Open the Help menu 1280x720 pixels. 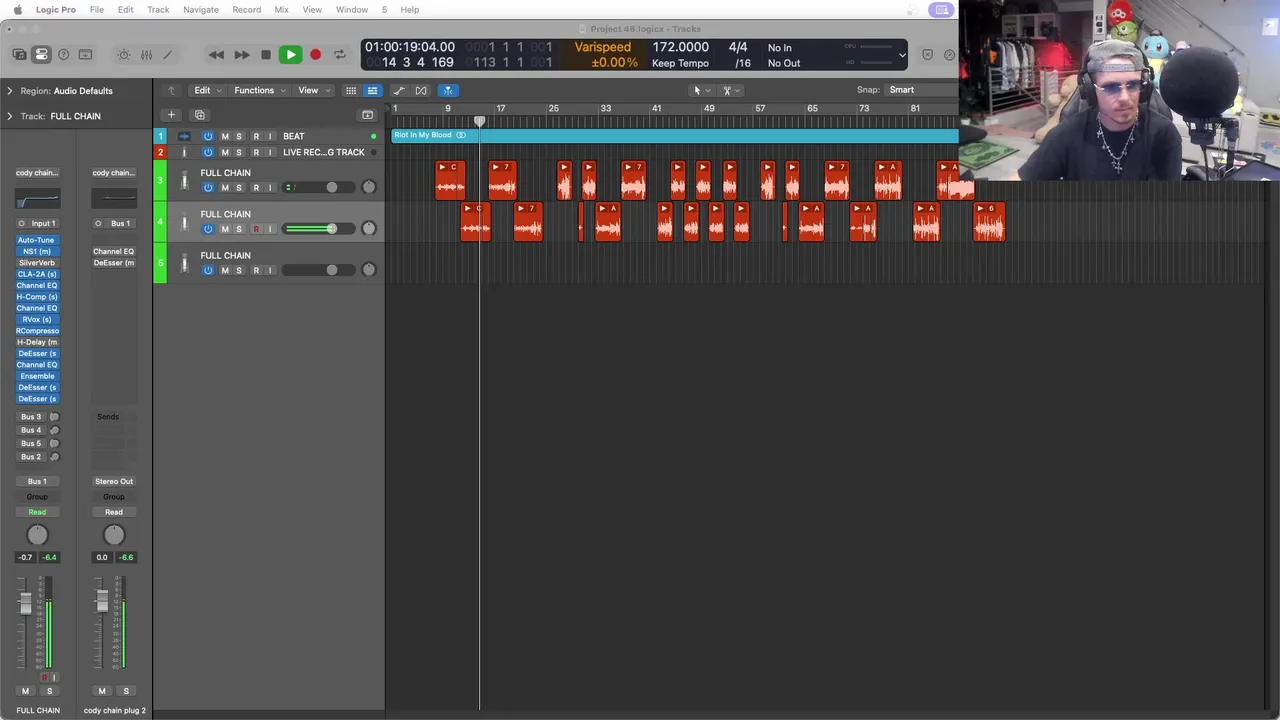[410, 9]
